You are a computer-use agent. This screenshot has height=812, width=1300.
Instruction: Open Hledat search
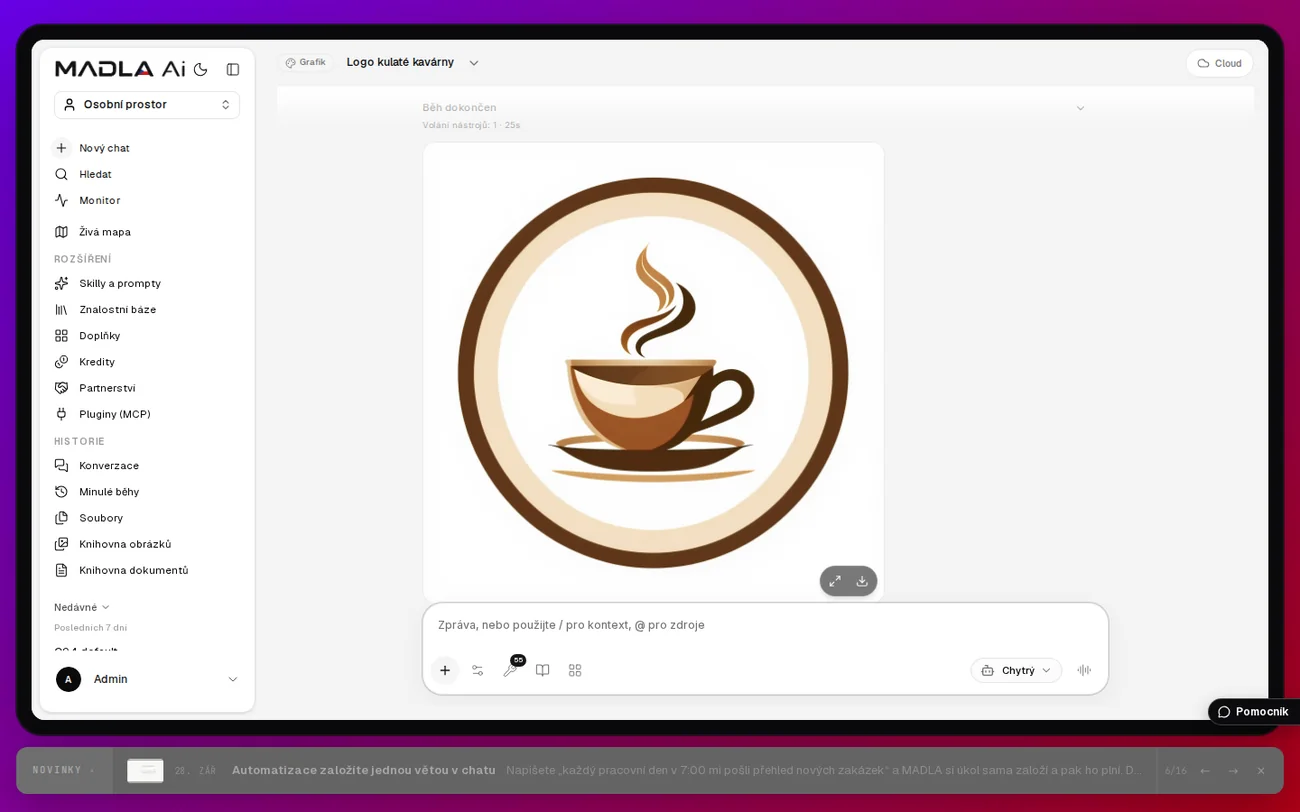pyautogui.click(x=95, y=174)
